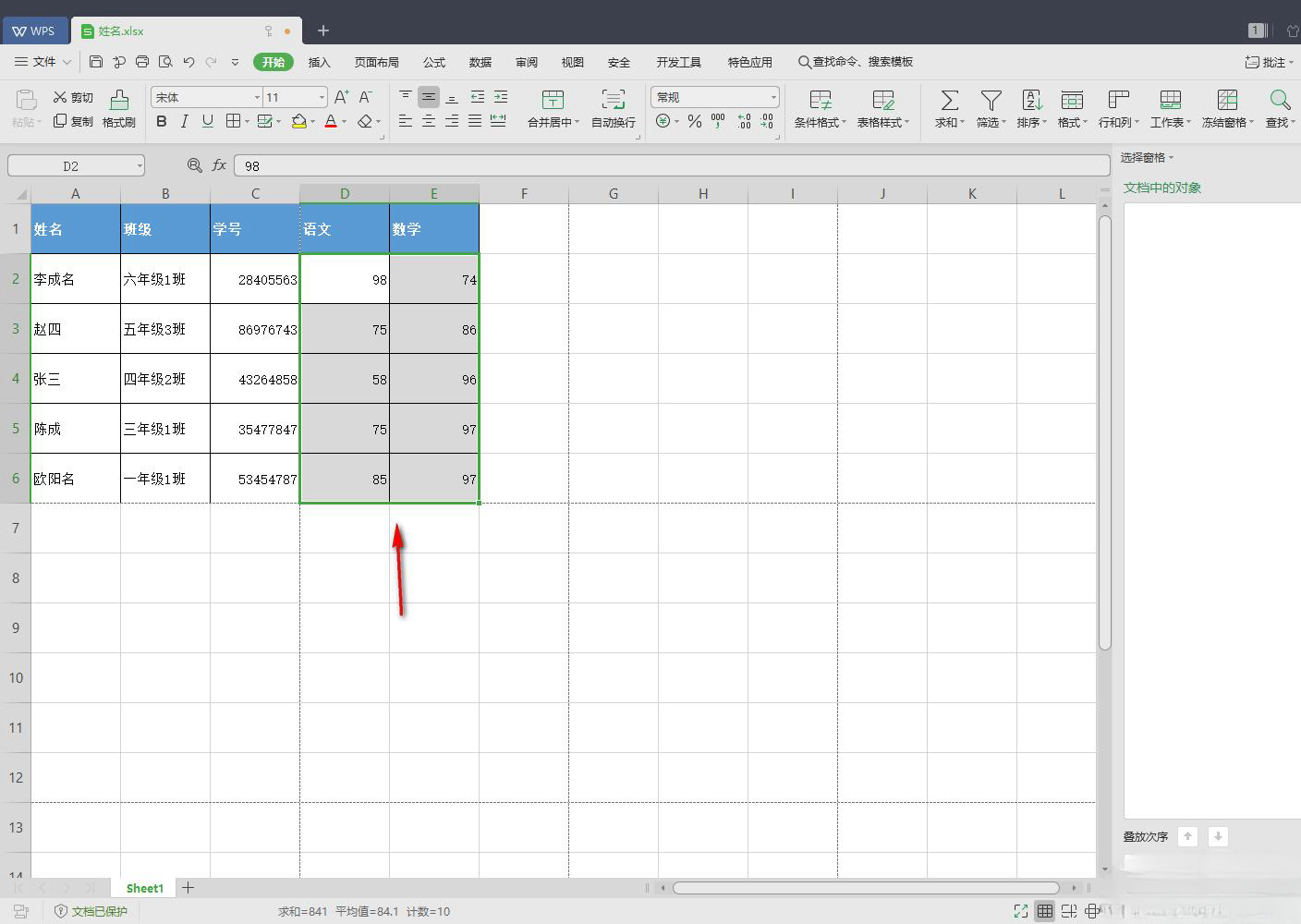
Task: Copy selection with 复制
Action: (73, 121)
